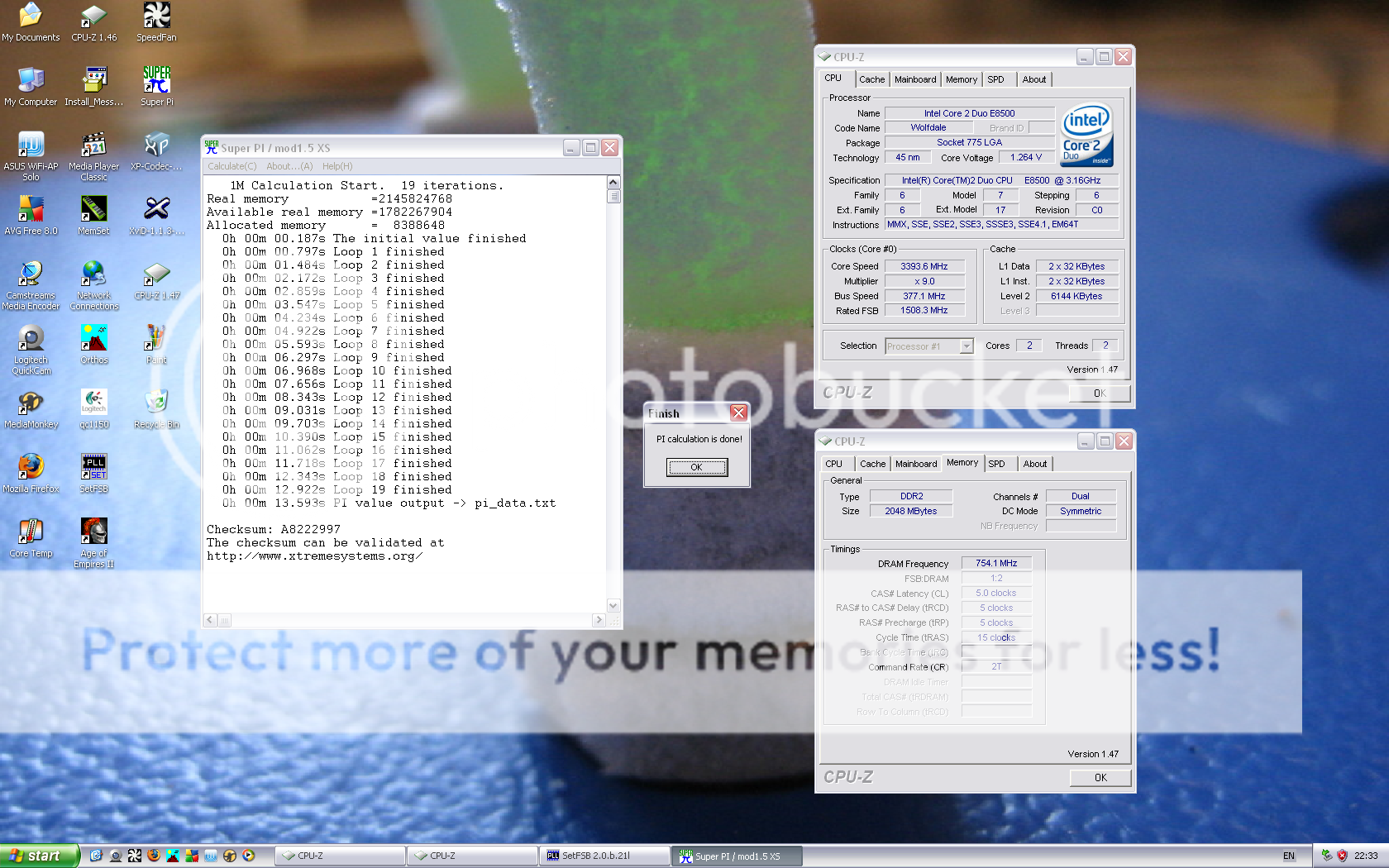
Task: Click Super PI horizontal scrollbar right arrow
Action: (x=599, y=620)
